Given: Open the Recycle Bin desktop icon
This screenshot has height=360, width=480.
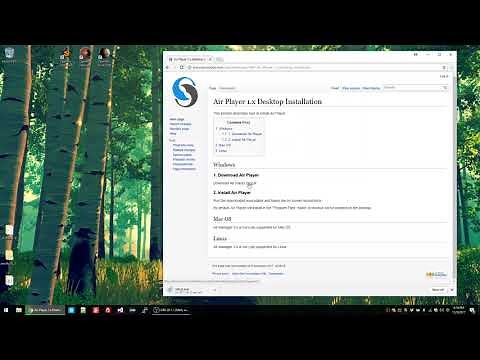Looking at the screenshot, I should (9, 55).
